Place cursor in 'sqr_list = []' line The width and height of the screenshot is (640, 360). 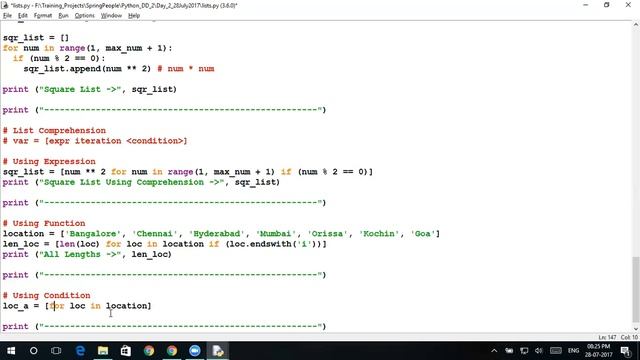tap(36, 38)
